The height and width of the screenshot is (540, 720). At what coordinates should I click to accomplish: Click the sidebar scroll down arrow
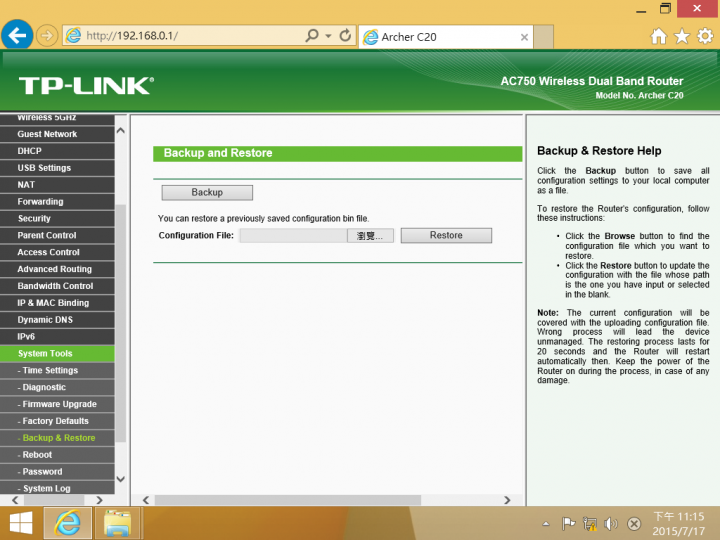point(121,479)
